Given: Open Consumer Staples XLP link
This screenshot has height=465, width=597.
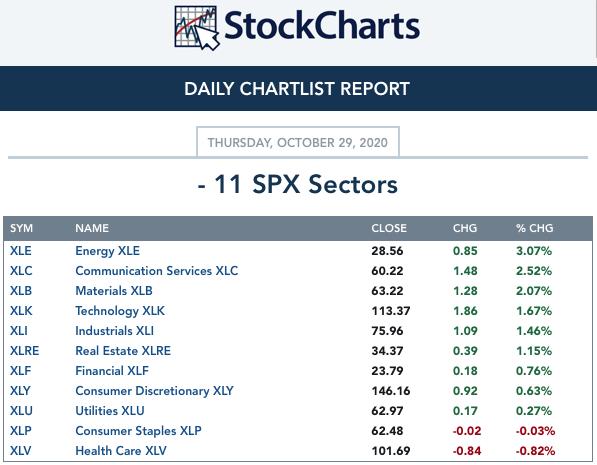Looking at the screenshot, I should click(138, 431).
